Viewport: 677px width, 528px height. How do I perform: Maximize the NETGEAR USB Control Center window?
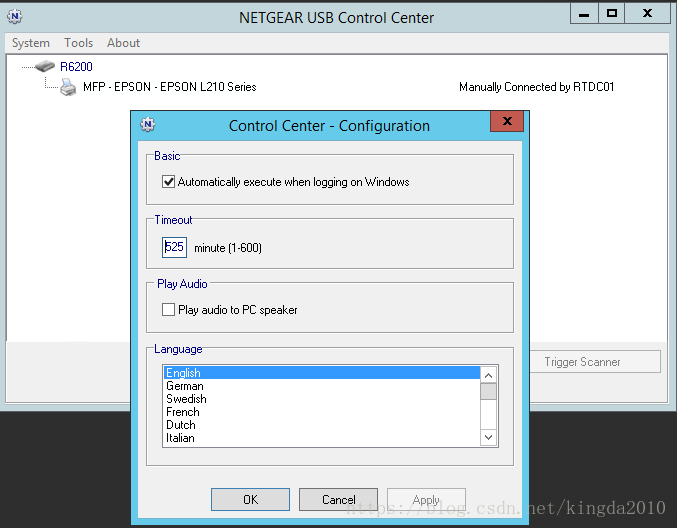pyautogui.click(x=611, y=14)
